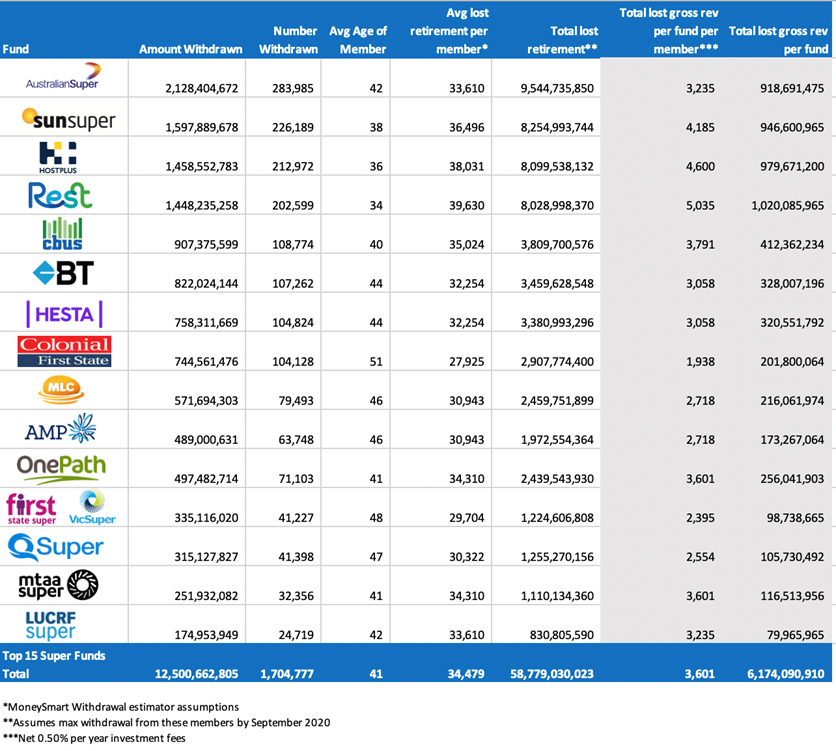Click HESTA total lost retirement 3,380,993,296
Viewport: 836px width, 751px height.
[x=557, y=322]
